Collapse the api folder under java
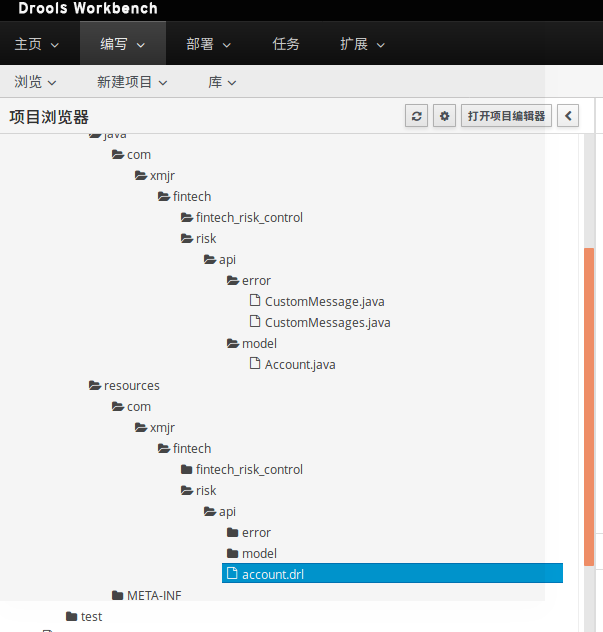This screenshot has height=632, width=603. coord(220,260)
